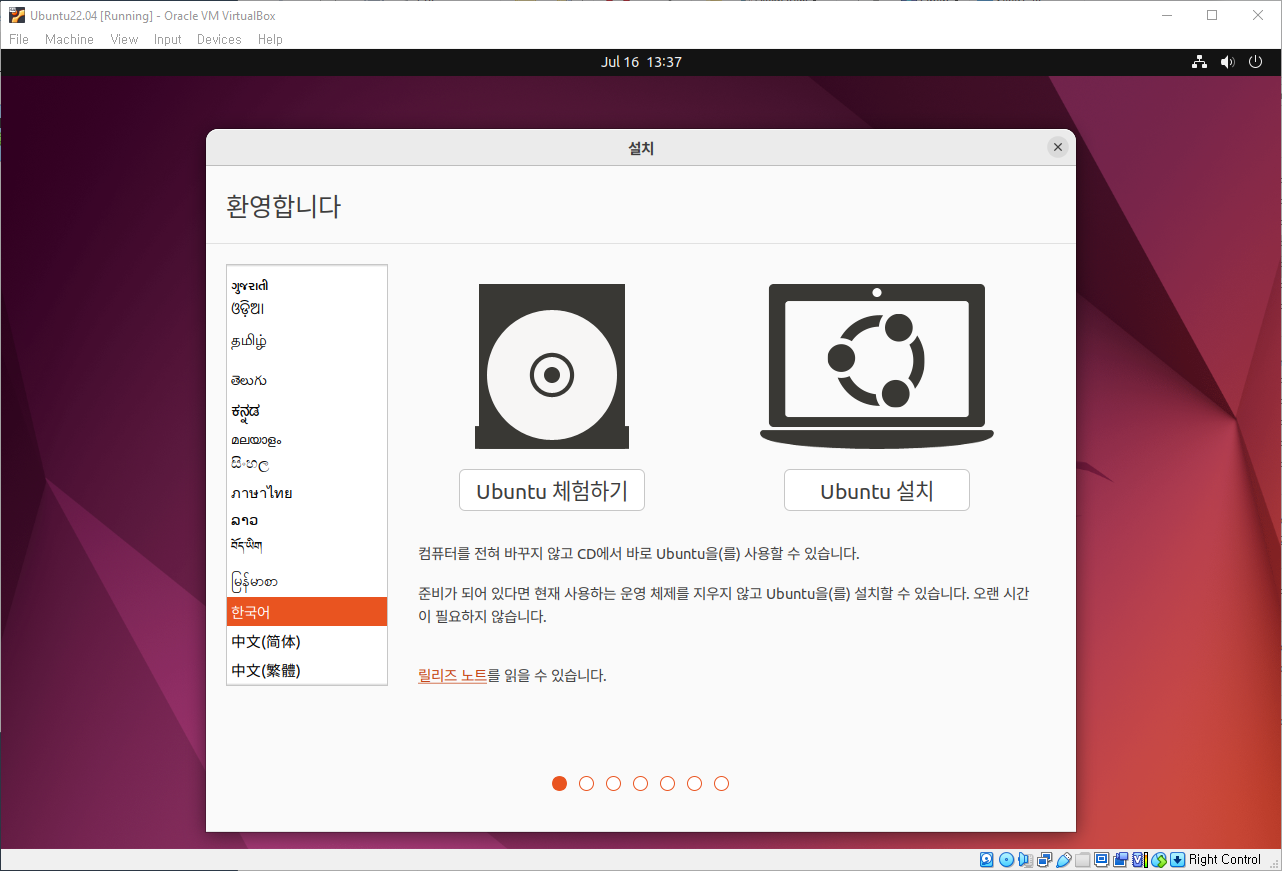
Task: Click the recording status icon
Action: 1120,859
